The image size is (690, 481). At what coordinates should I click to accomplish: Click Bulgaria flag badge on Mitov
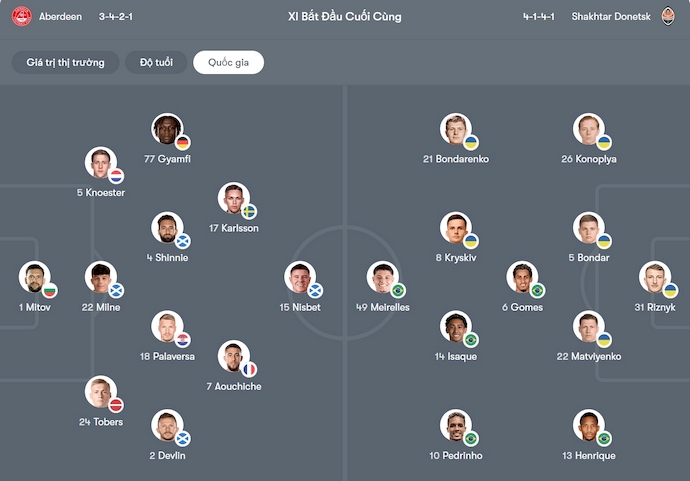[49, 291]
